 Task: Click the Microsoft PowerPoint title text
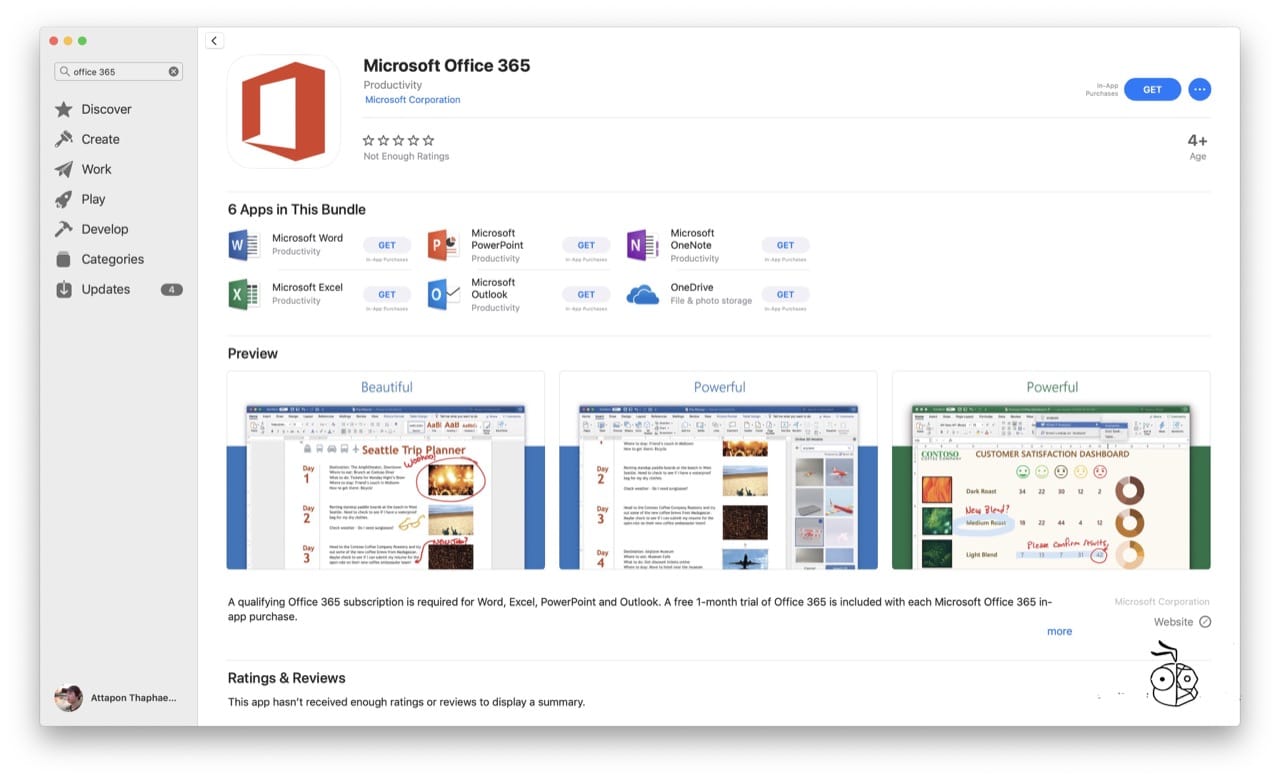click(x=497, y=239)
